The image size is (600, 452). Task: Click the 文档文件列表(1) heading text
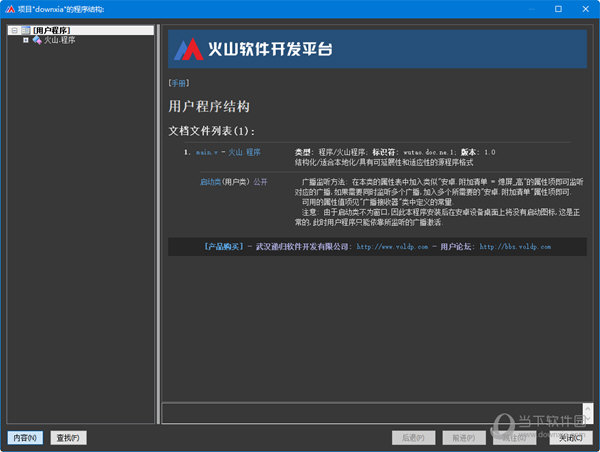coord(212,131)
